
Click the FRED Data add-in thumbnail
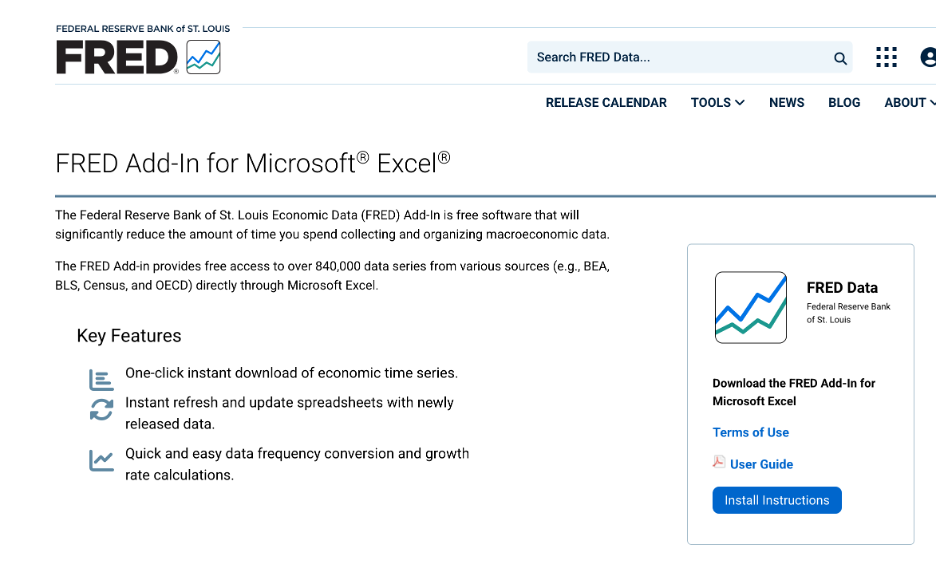click(751, 307)
